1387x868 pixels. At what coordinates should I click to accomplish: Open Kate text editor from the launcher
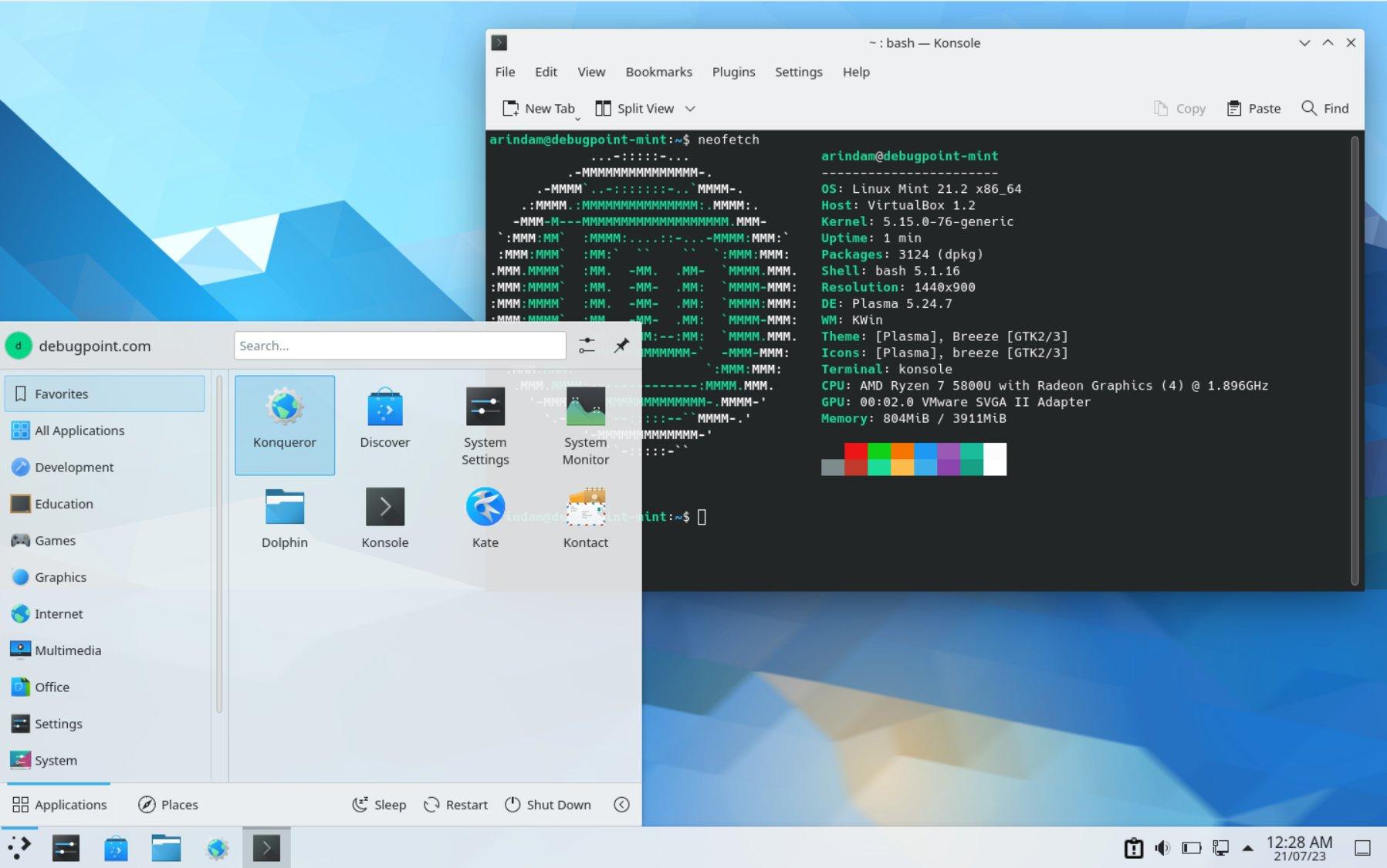click(x=484, y=517)
